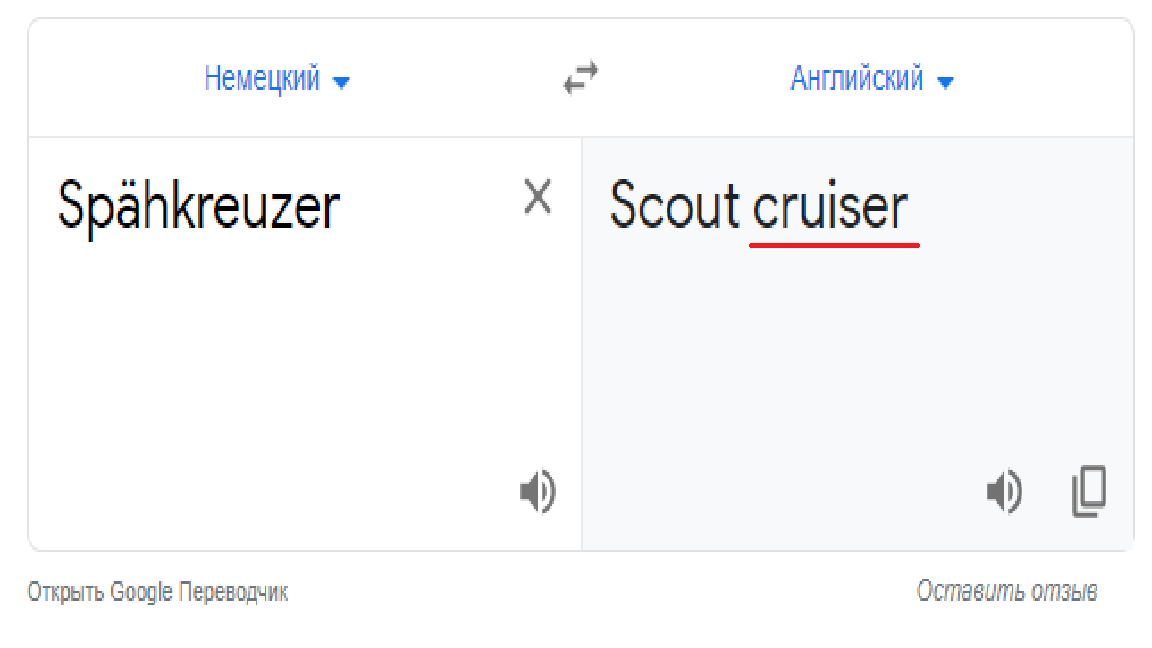This screenshot has height=648, width=1152.
Task: Follow the Оставить отзыв feedback link
Action: click(x=1007, y=591)
